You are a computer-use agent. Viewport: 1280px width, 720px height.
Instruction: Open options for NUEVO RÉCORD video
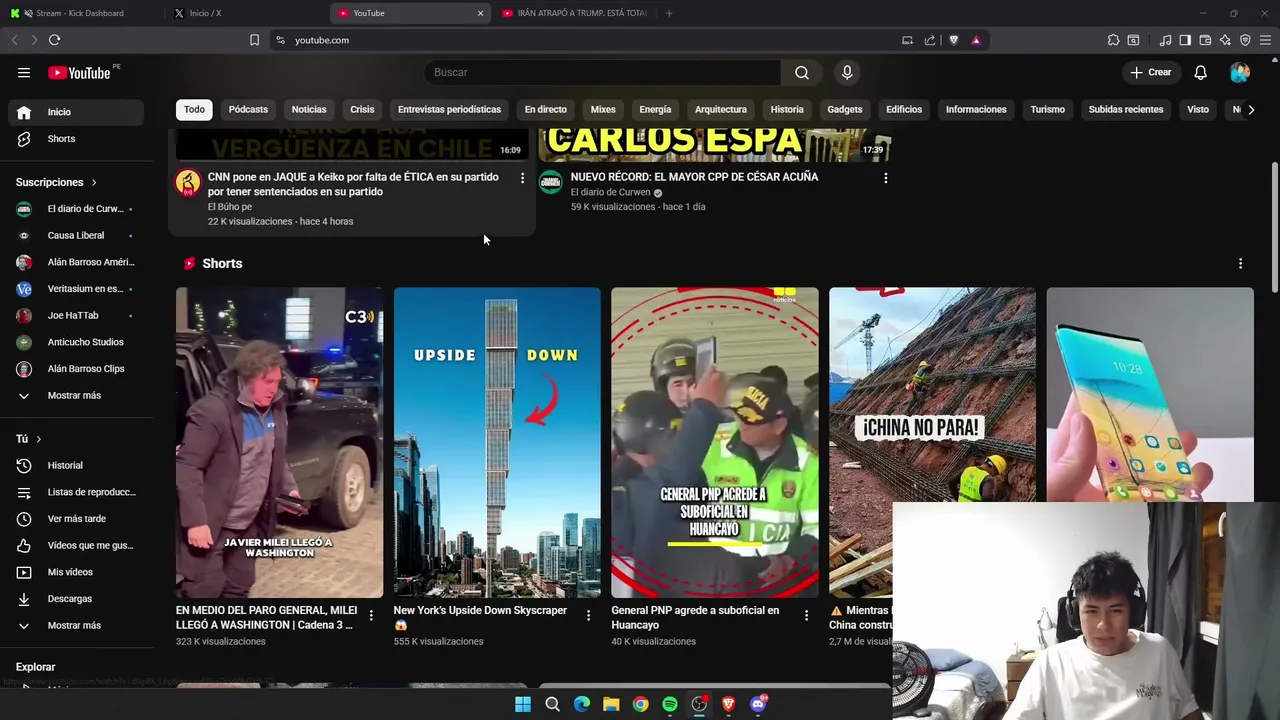(x=885, y=178)
